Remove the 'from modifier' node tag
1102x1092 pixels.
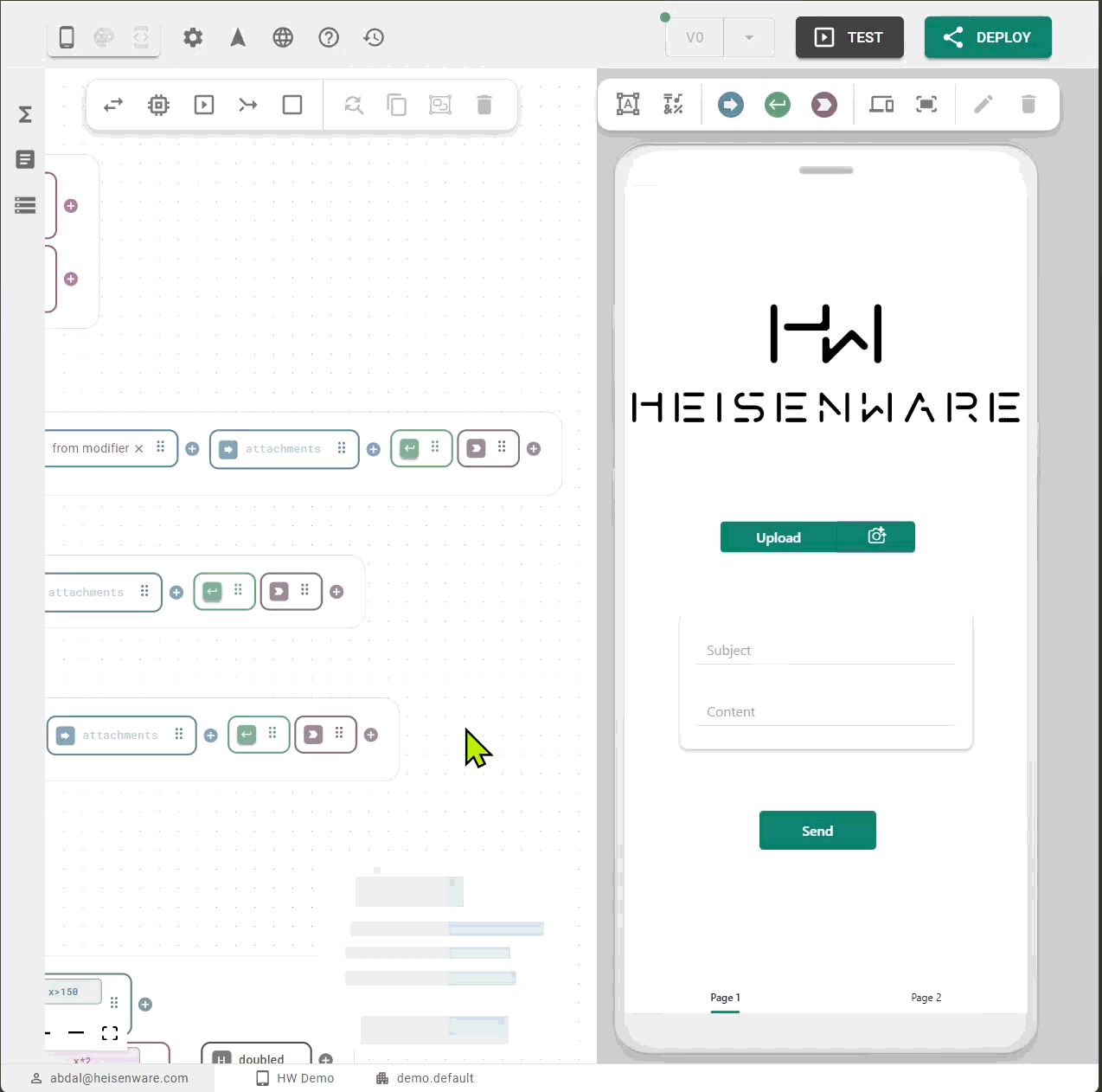point(138,448)
